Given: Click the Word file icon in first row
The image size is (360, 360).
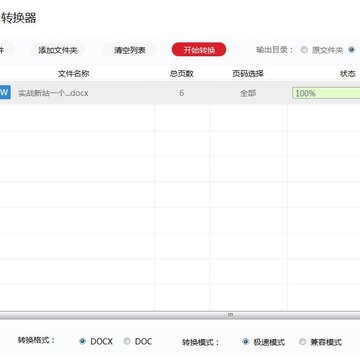Looking at the screenshot, I should click(x=5, y=92).
